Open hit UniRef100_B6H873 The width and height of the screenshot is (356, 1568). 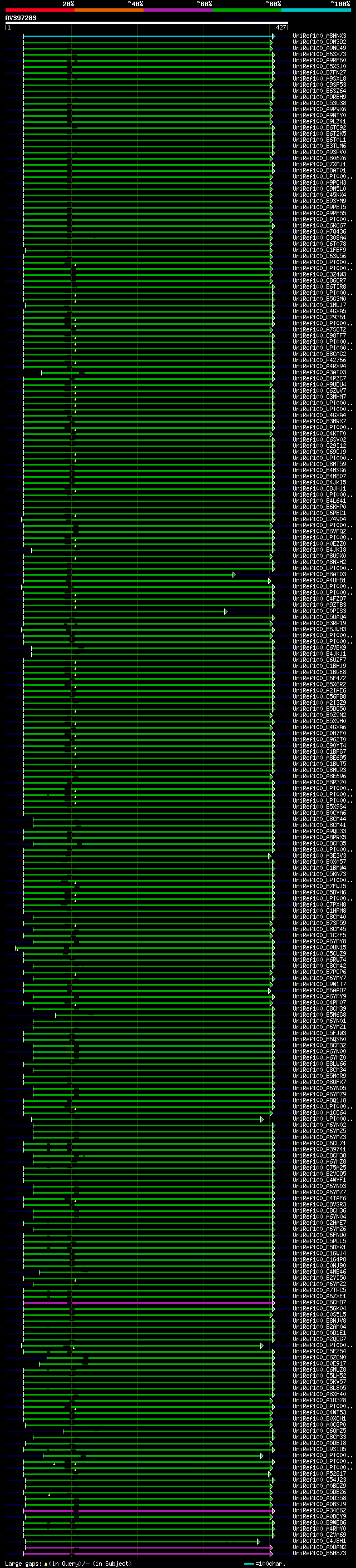[319, 1554]
